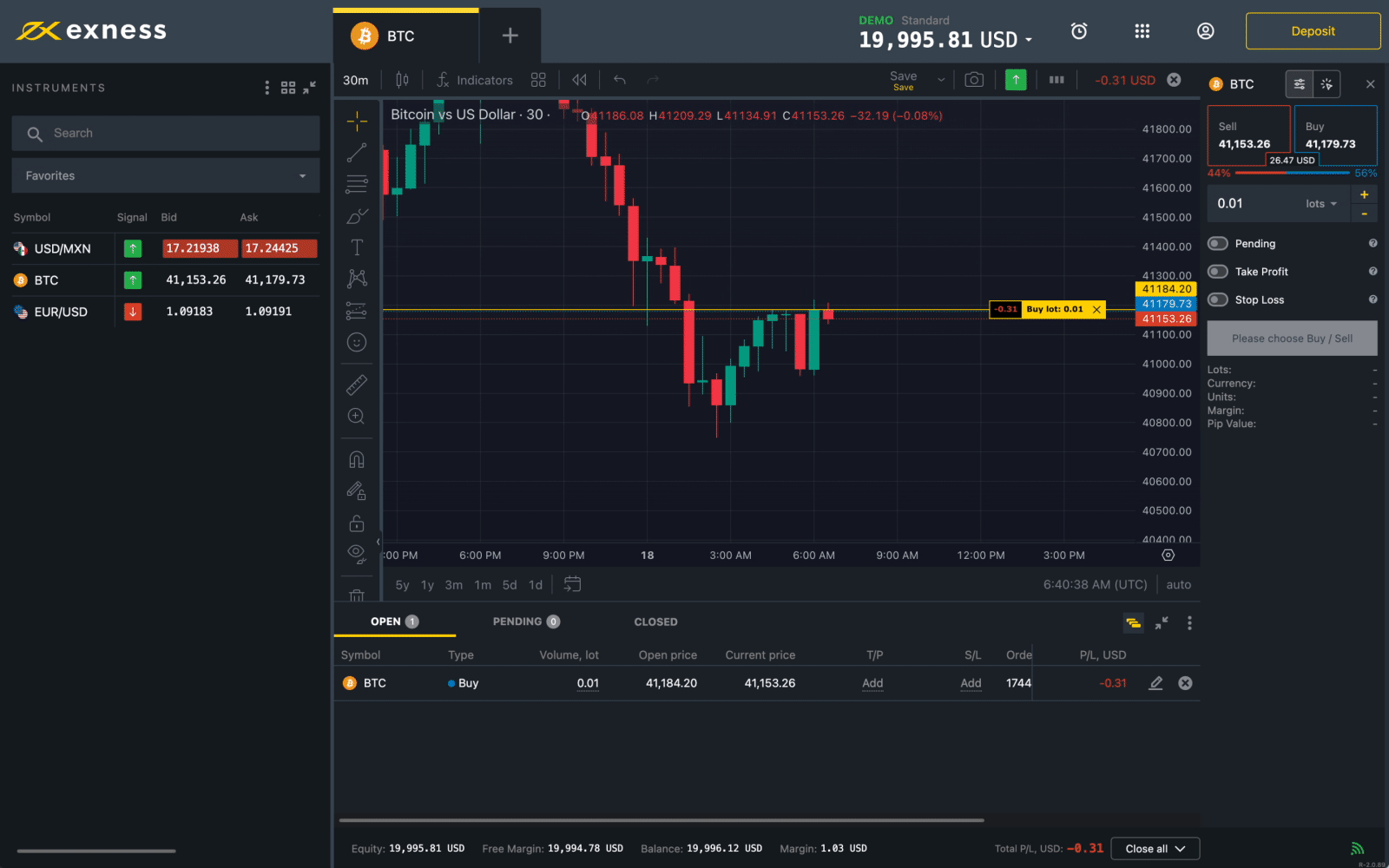Open instruments panel three-dot menu

[x=267, y=88]
